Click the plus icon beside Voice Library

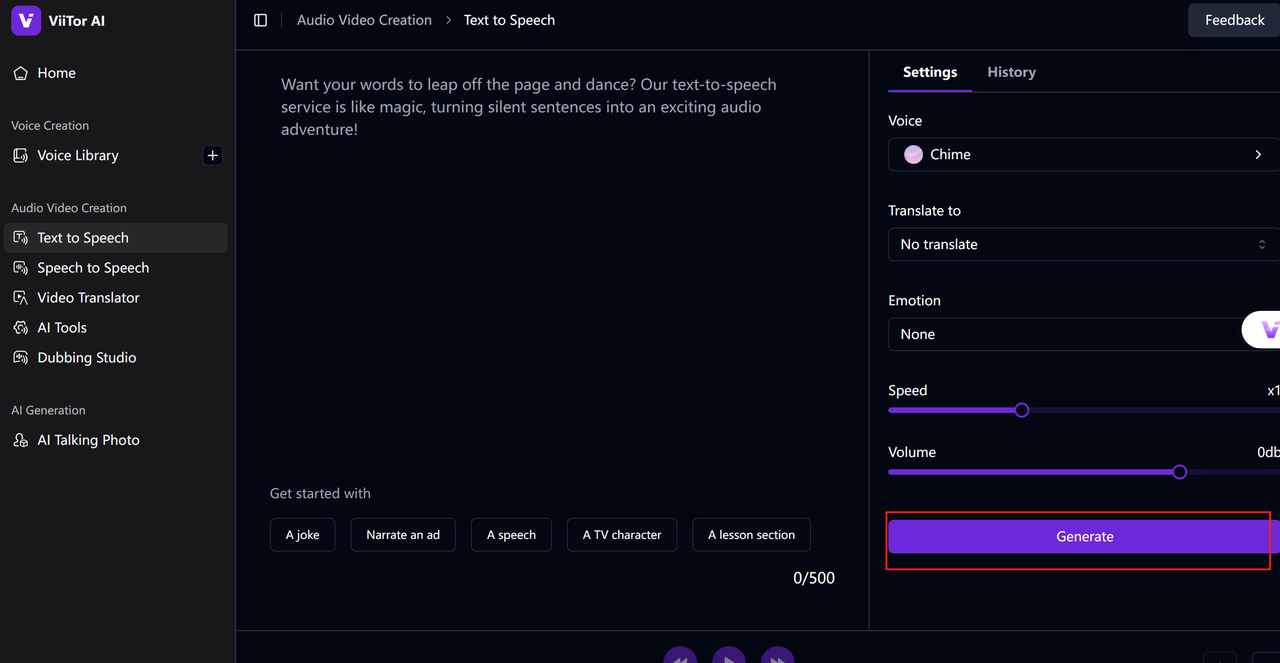(212, 155)
